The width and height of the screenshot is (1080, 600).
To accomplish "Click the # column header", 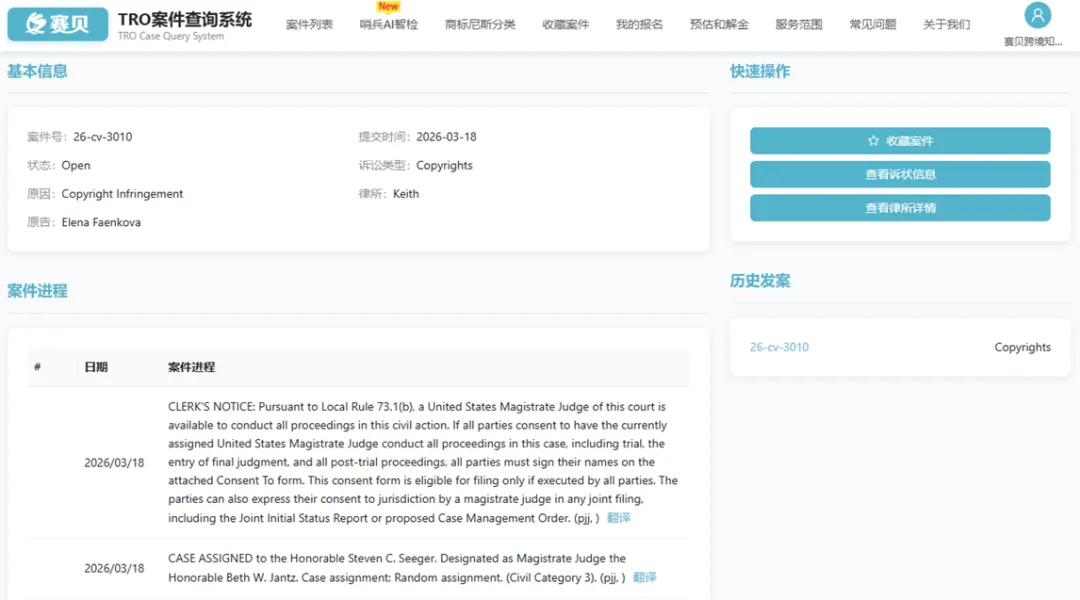I will pos(37,367).
